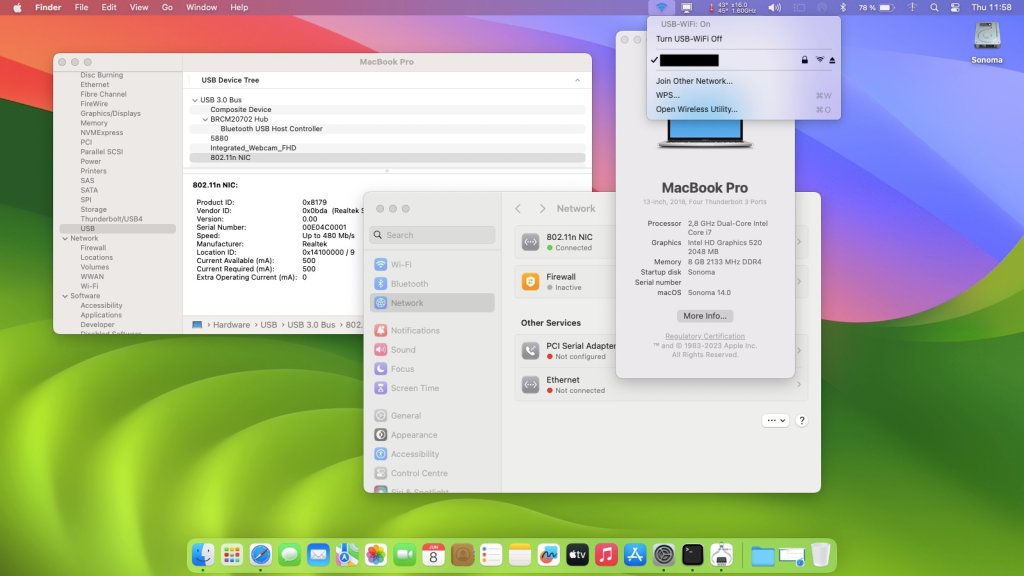Launch Safari from the Dock

coord(260,554)
